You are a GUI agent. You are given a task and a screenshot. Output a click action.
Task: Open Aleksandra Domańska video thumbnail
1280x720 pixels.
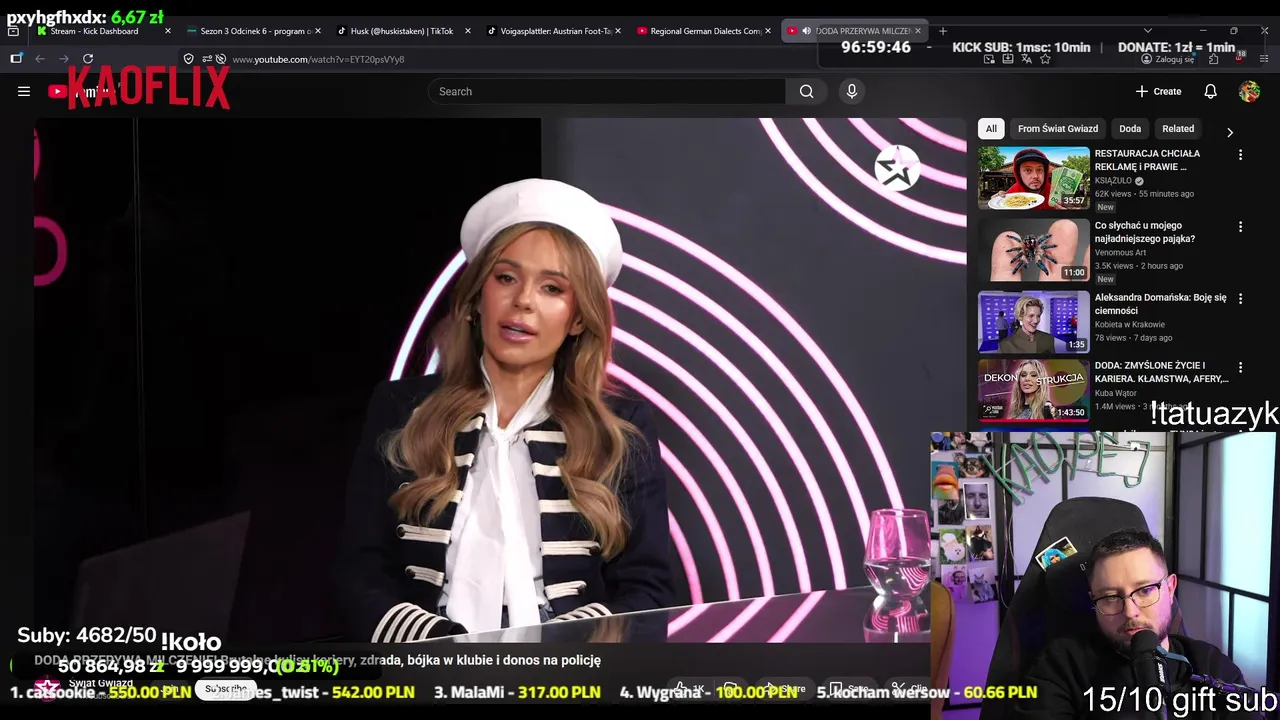pos(1034,322)
